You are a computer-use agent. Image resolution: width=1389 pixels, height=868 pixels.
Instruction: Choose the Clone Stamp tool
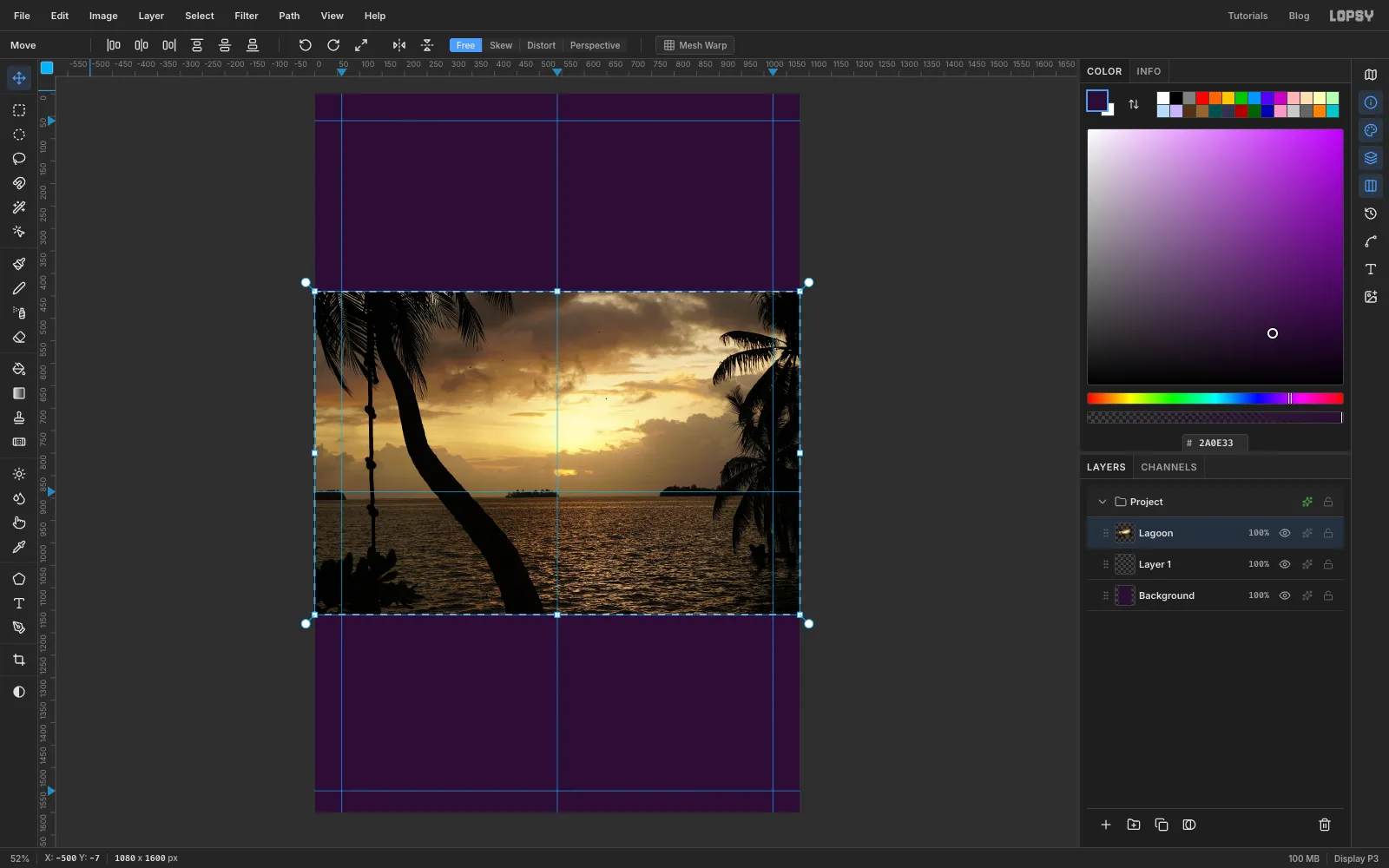click(x=19, y=418)
